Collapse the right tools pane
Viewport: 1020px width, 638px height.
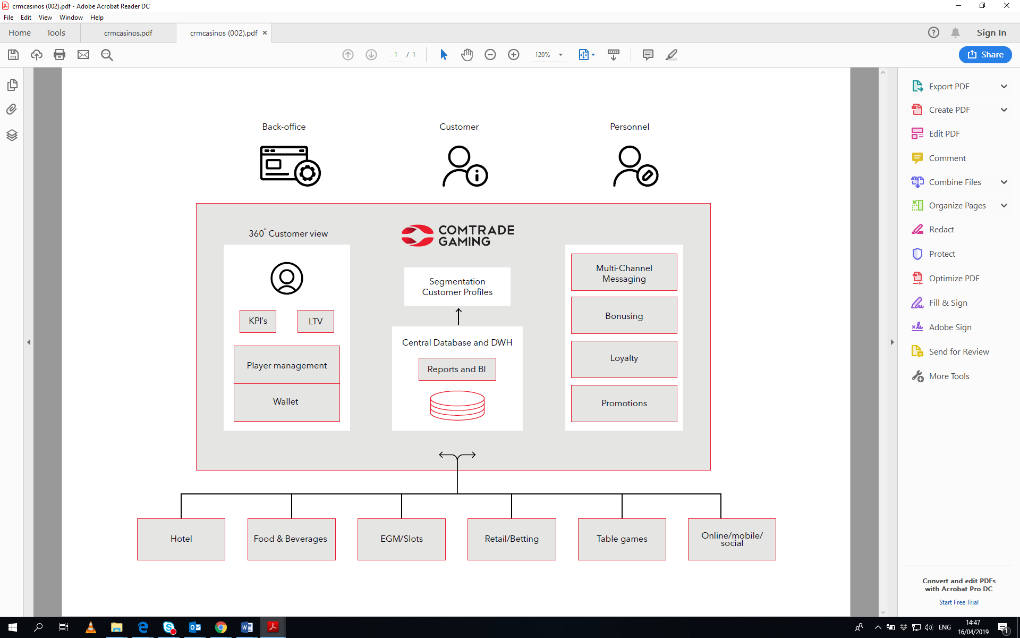pyautogui.click(x=891, y=343)
